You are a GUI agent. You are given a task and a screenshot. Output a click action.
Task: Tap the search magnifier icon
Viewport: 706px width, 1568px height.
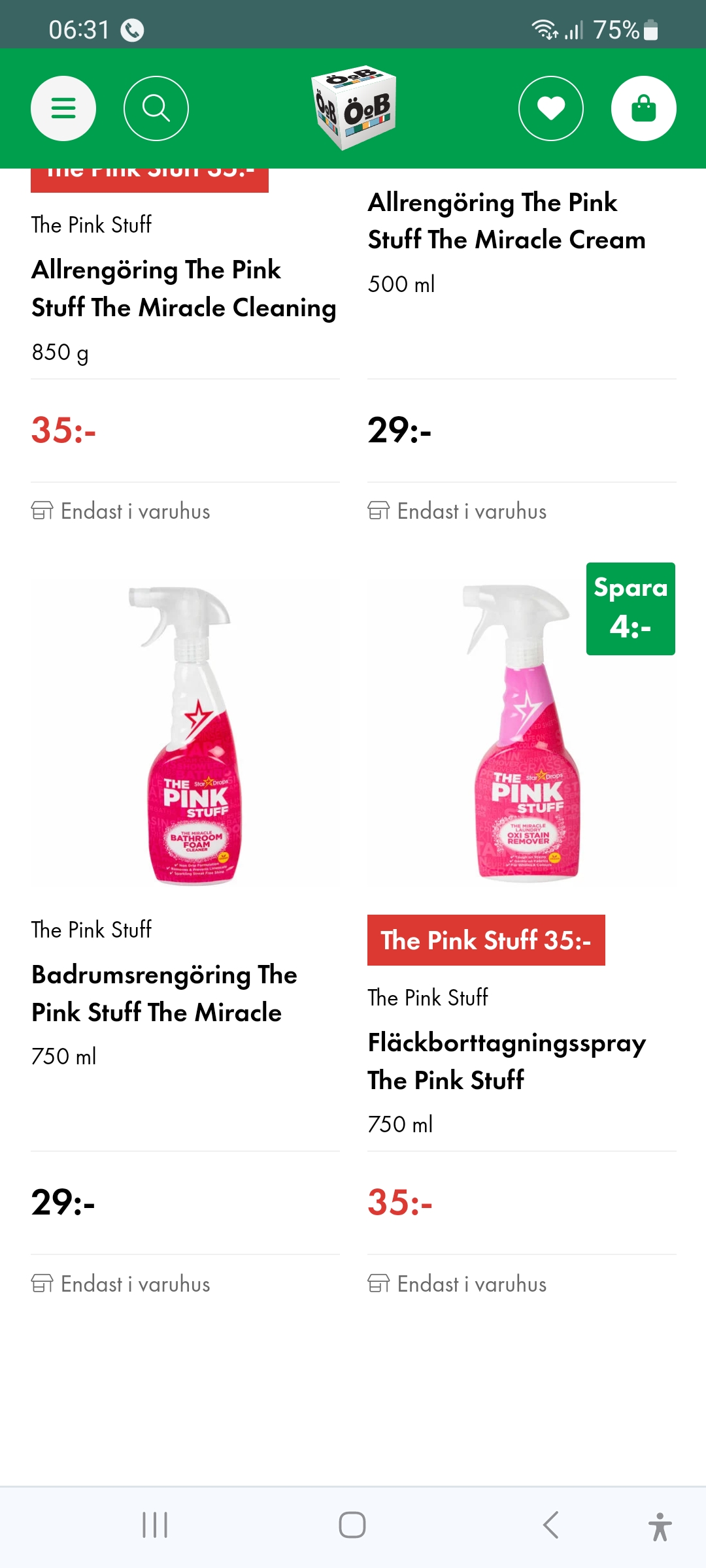pos(156,108)
